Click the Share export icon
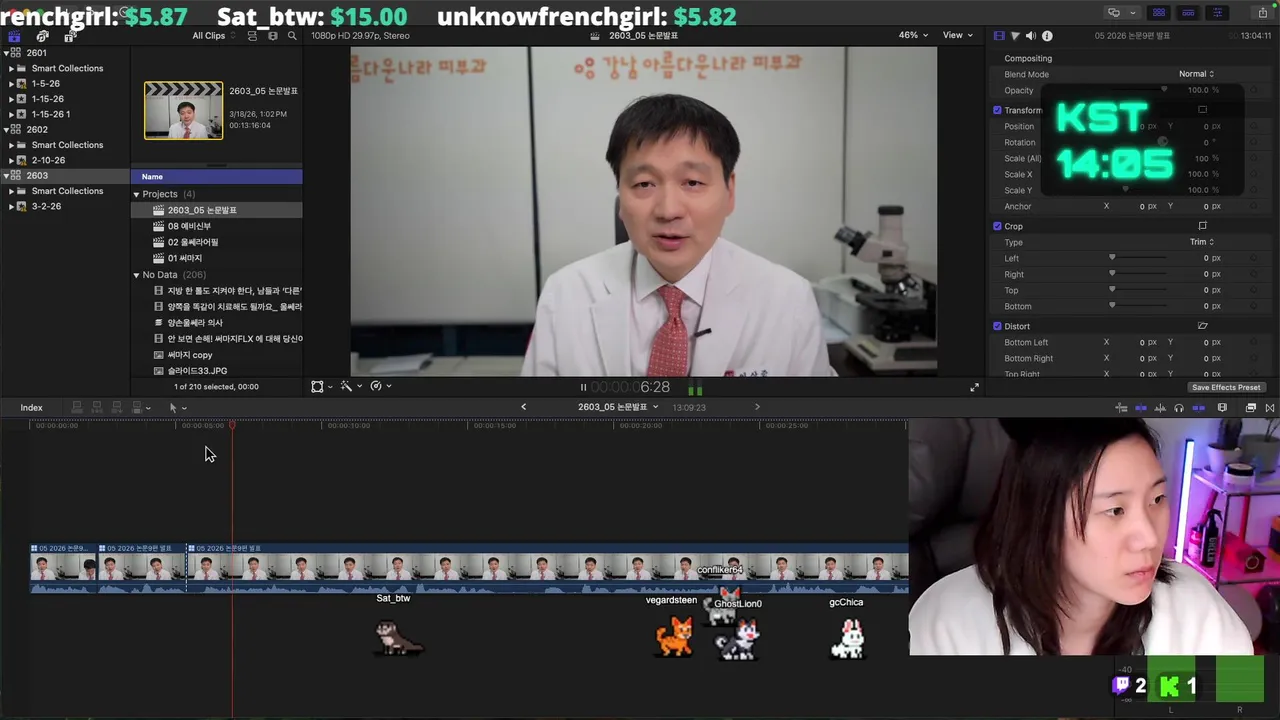 [1262, 13]
